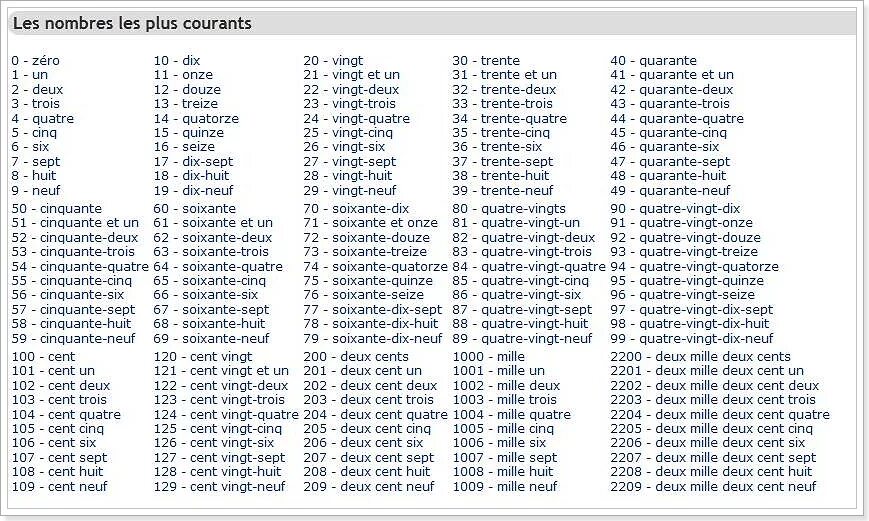869x521 pixels.
Task: Select '105 - cent cinq'
Action: pos(58,428)
